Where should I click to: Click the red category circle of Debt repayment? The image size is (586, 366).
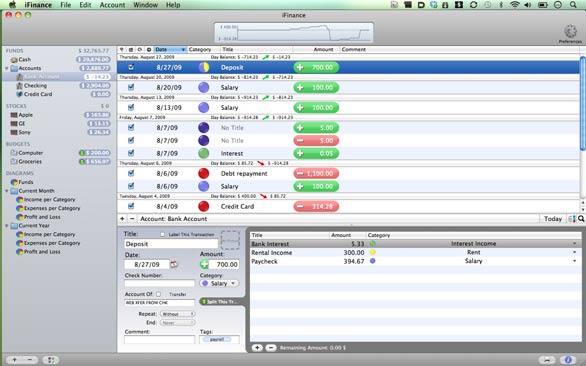point(204,173)
